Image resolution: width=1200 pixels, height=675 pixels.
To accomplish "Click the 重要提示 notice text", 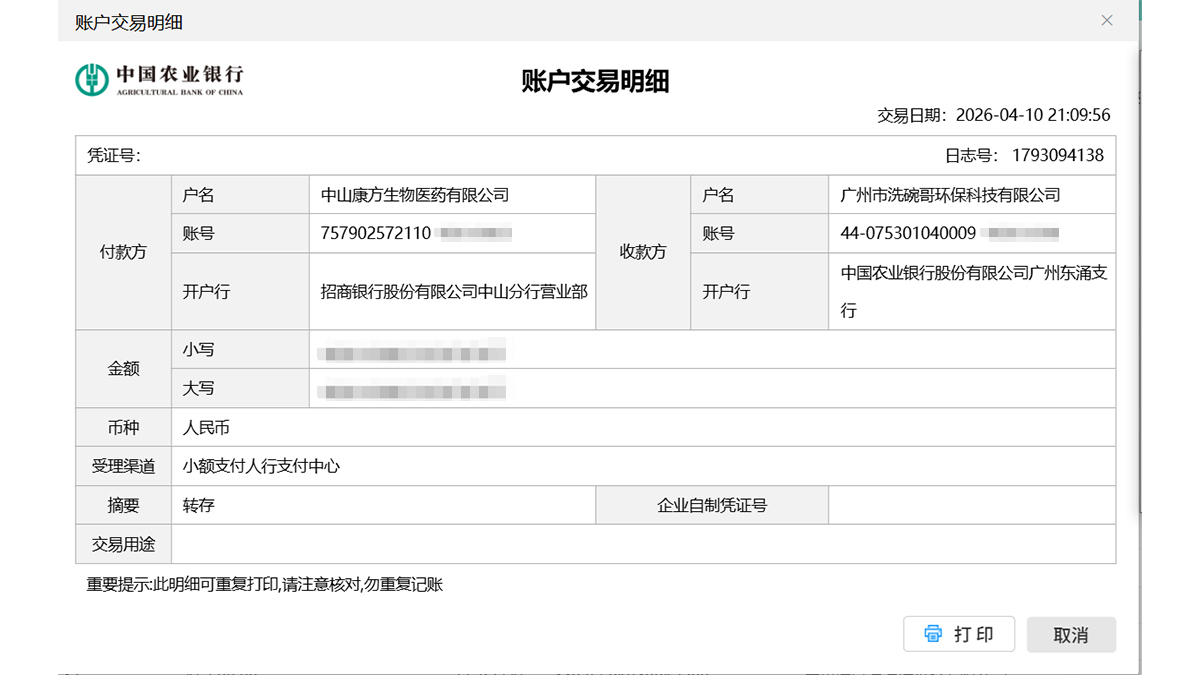I will 264,584.
